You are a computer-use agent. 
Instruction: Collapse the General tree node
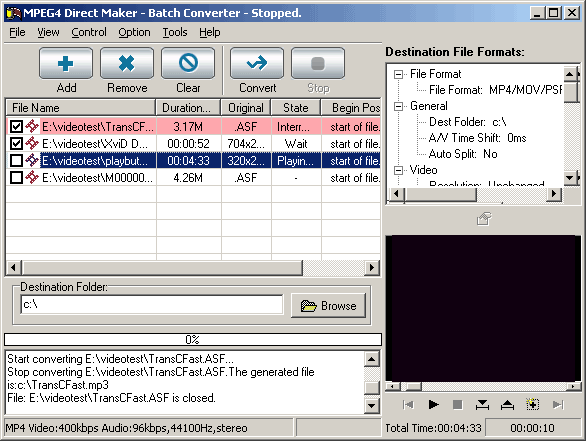coord(398,107)
